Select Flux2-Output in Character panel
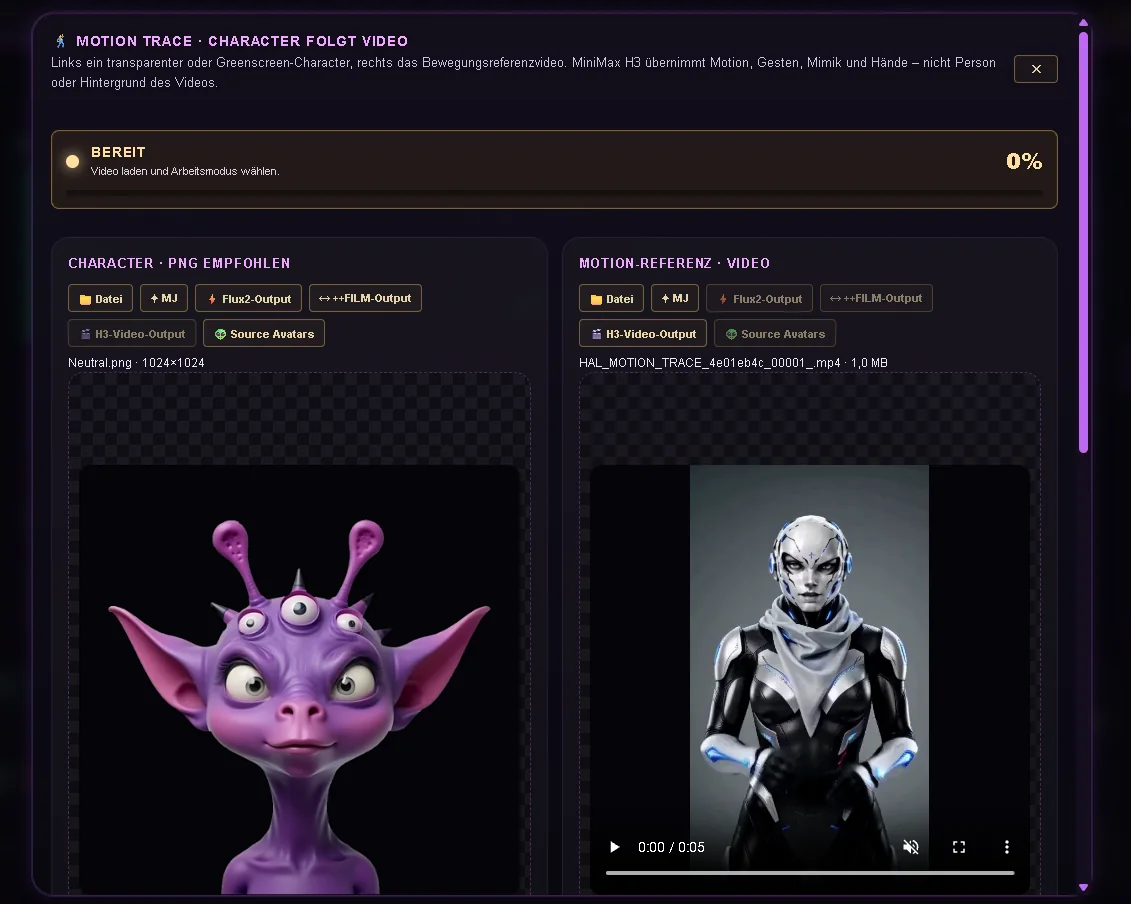 pyautogui.click(x=248, y=299)
